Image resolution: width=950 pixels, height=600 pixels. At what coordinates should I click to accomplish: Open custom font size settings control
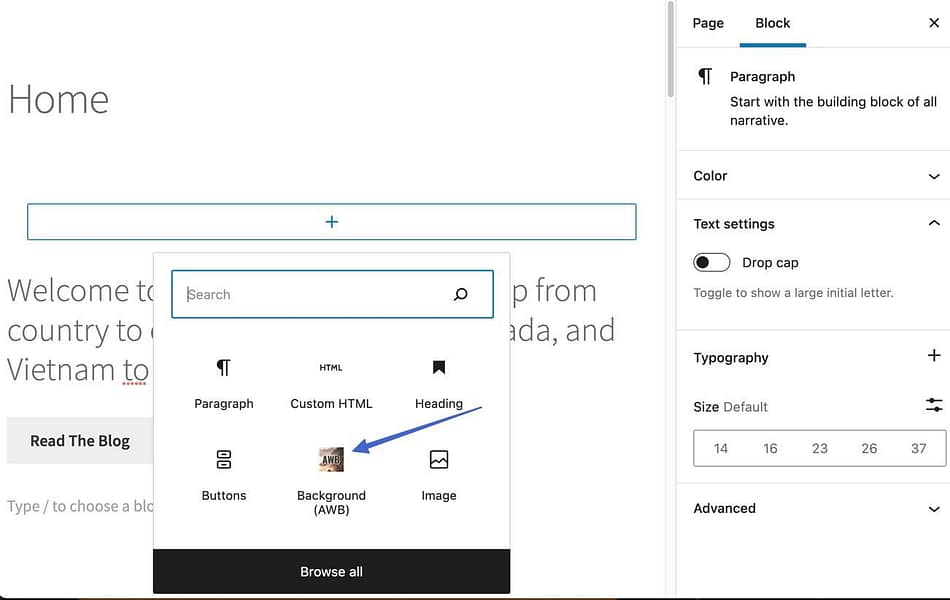click(x=932, y=405)
